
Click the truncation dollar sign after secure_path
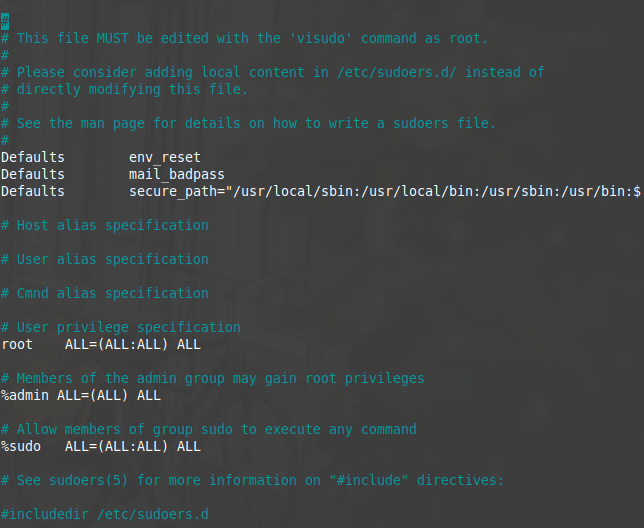pyautogui.click(x=637, y=191)
